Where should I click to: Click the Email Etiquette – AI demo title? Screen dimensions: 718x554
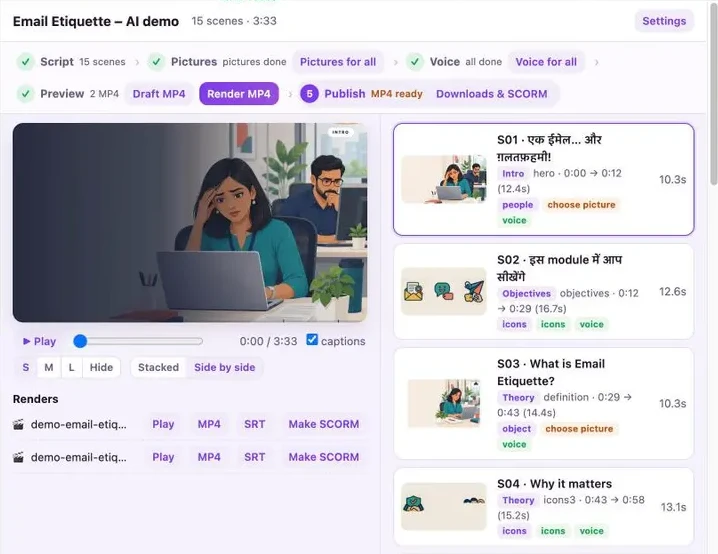tap(96, 22)
